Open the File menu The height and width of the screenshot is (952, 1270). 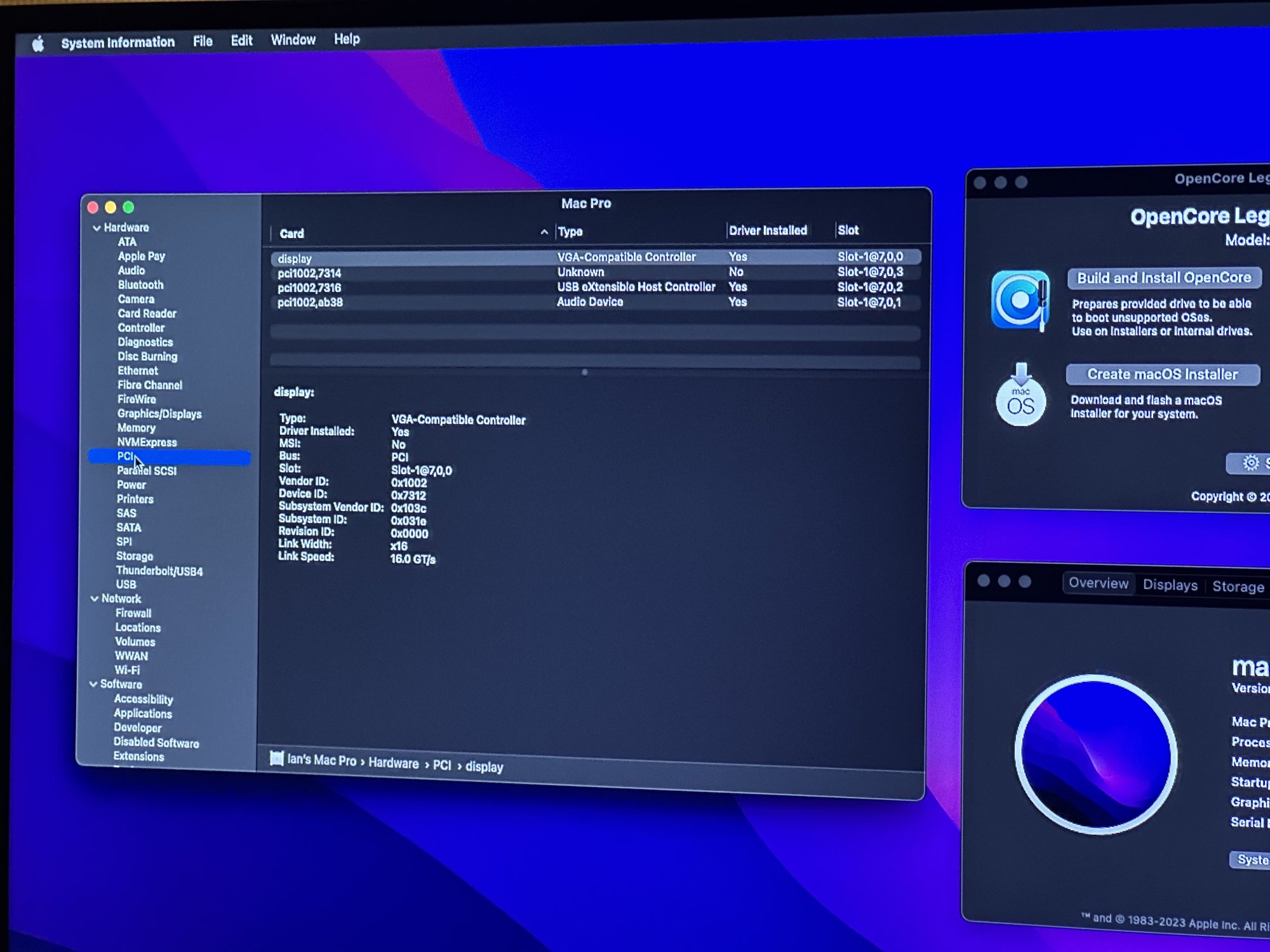[203, 41]
